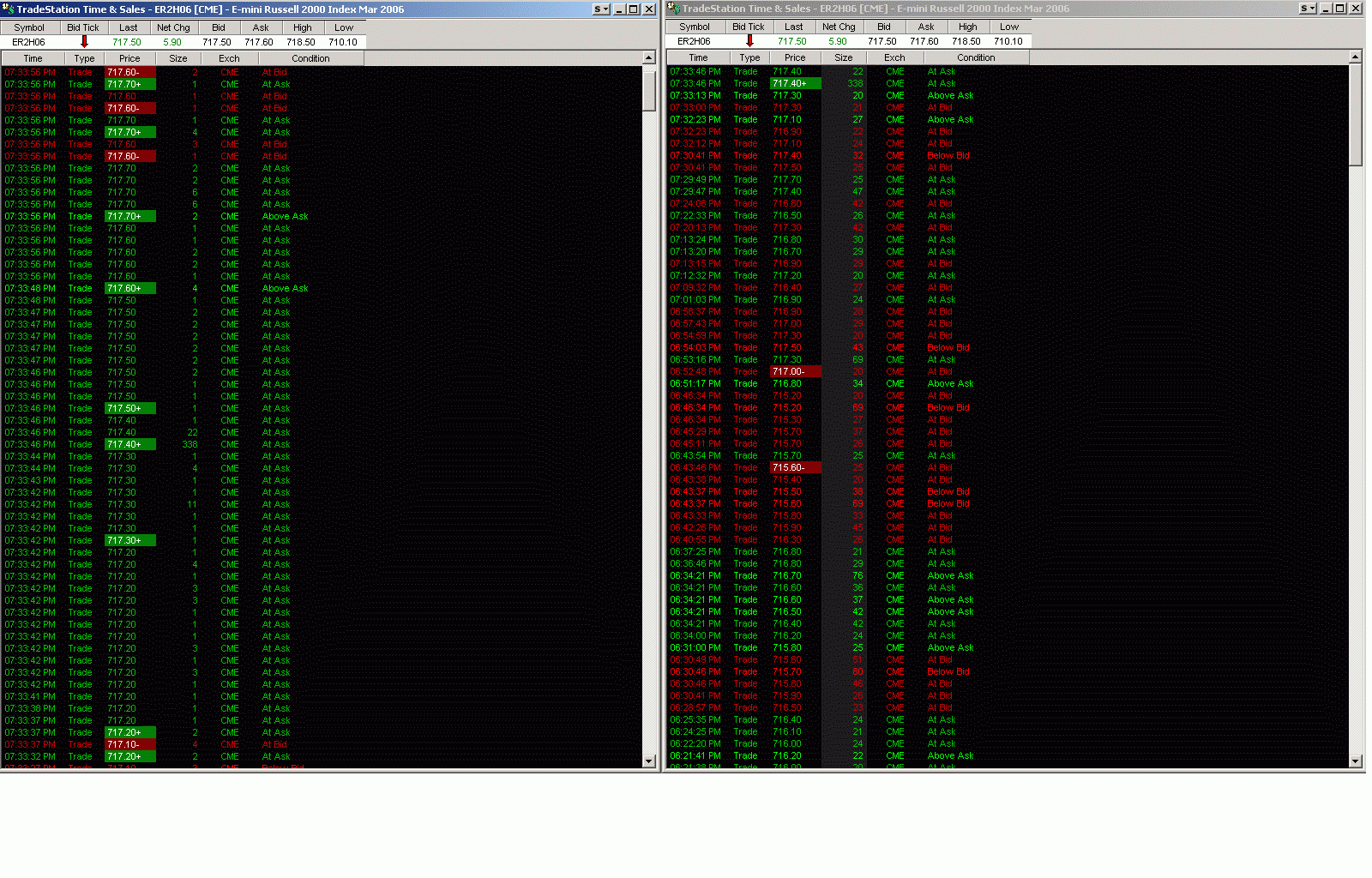Viewport: 1372px width, 878px height.
Task: Click the 718.50 High value in the left window
Action: (x=301, y=42)
